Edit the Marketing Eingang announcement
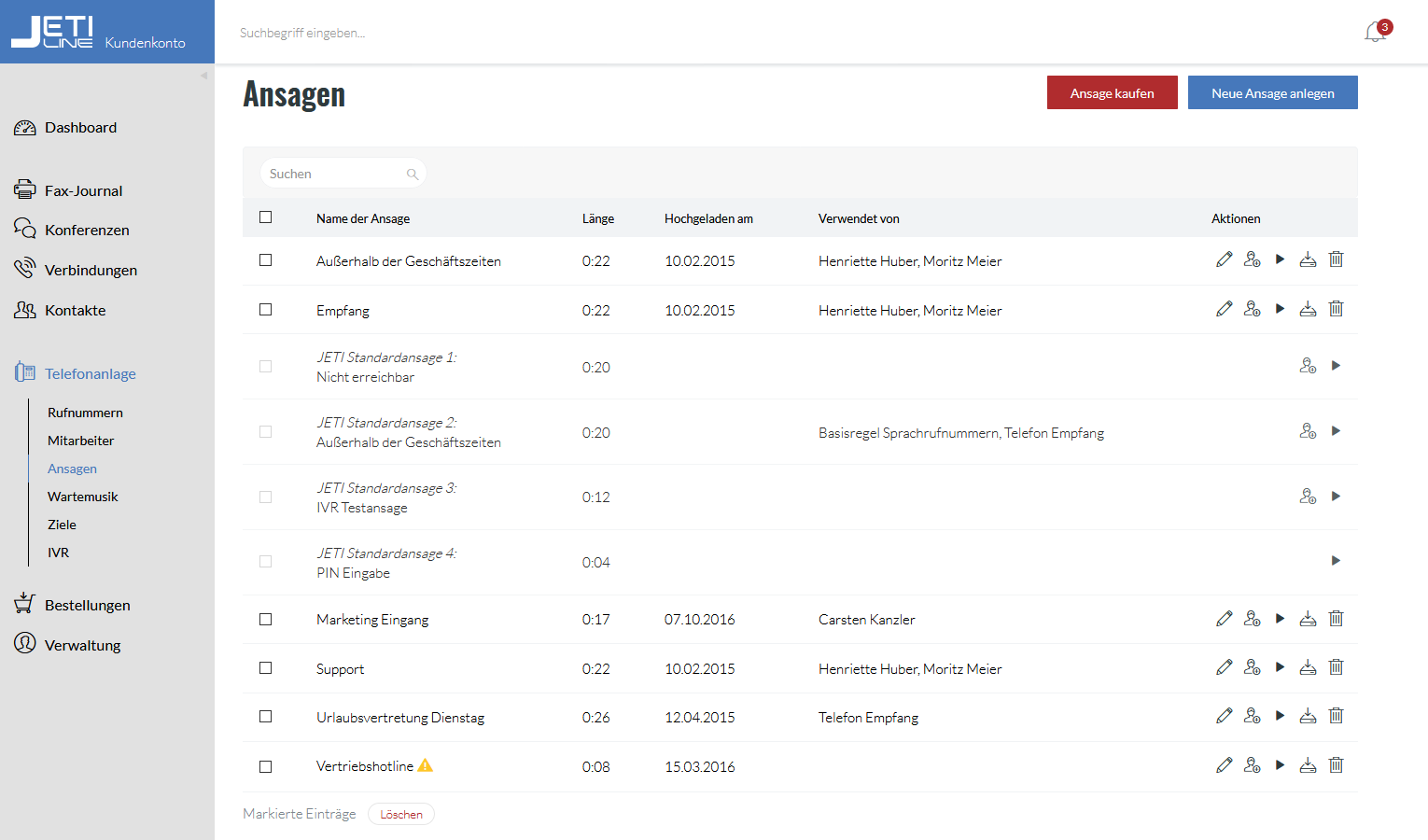Screen dimensions: 1428x840 tap(1225, 619)
